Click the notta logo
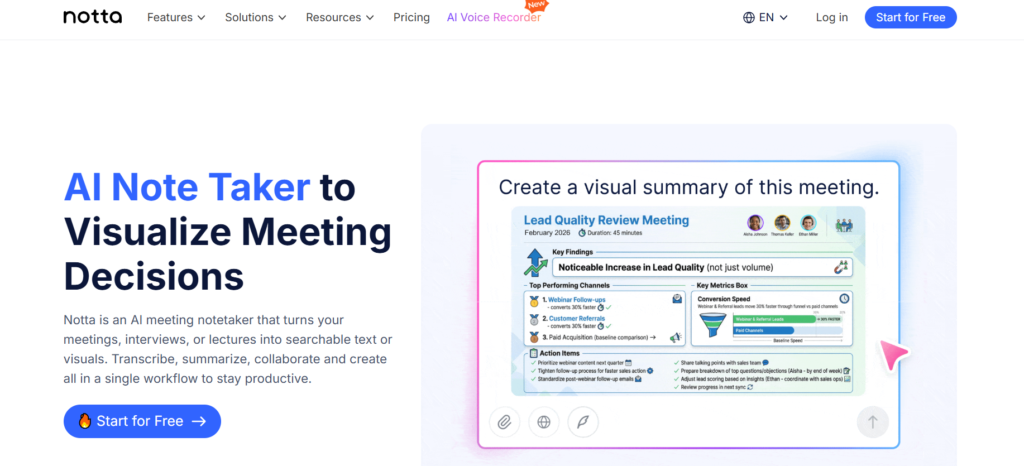Screen dimensions: 1024x466 pos(93,18)
